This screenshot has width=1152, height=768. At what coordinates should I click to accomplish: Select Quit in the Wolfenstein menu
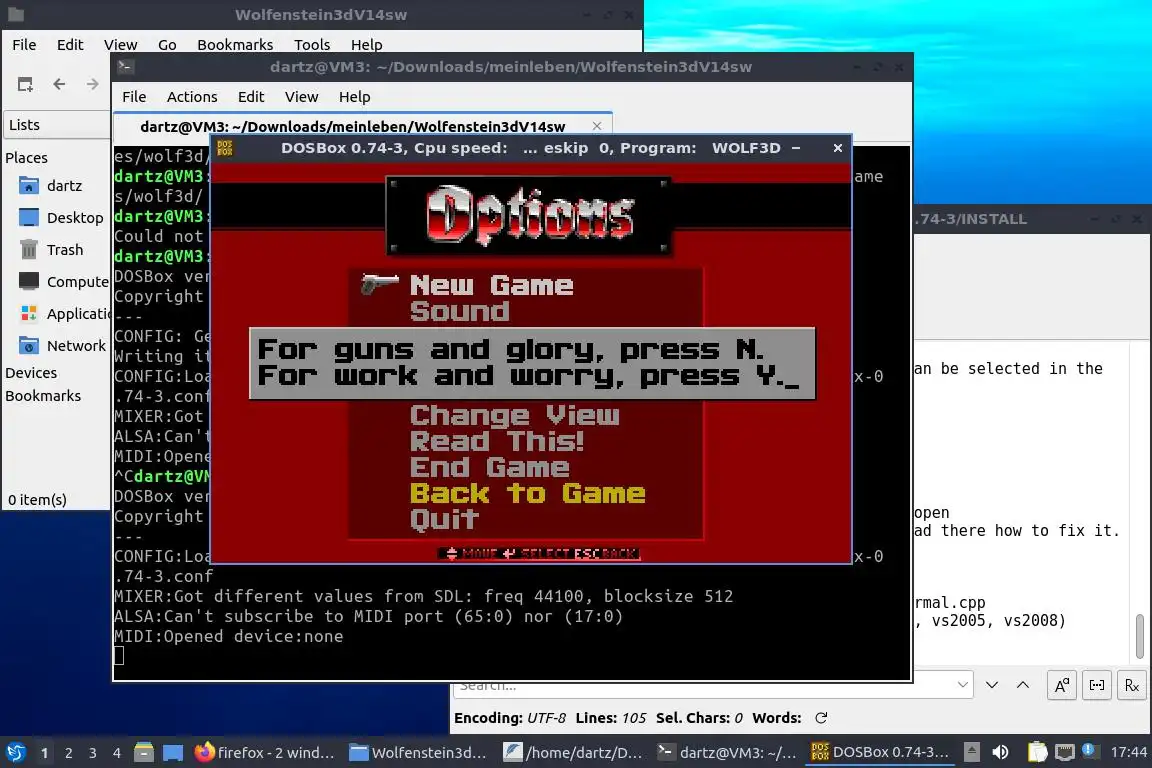pos(444,520)
